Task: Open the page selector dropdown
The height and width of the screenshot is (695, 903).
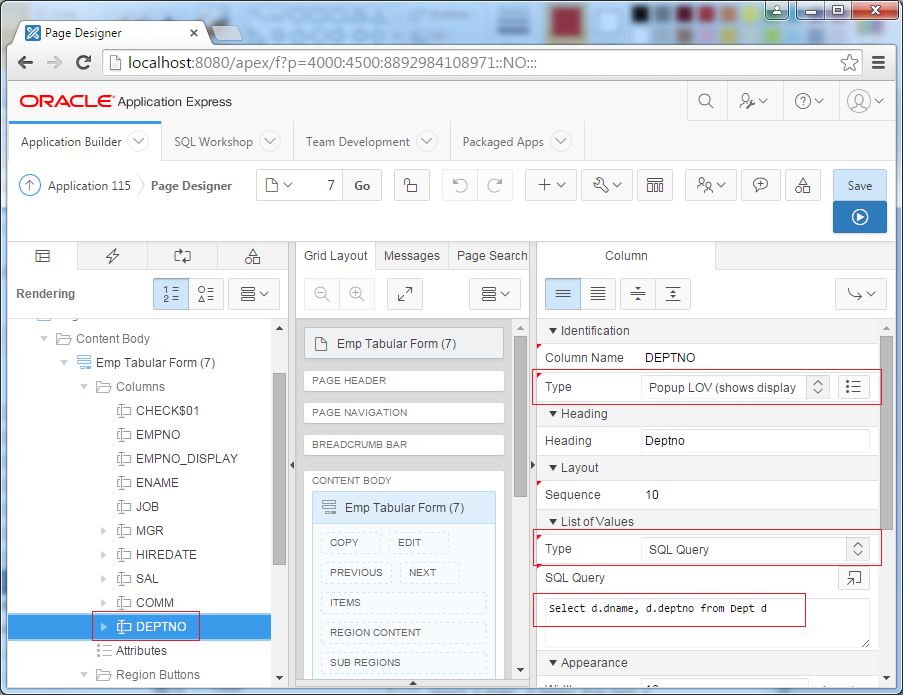Action: click(279, 185)
